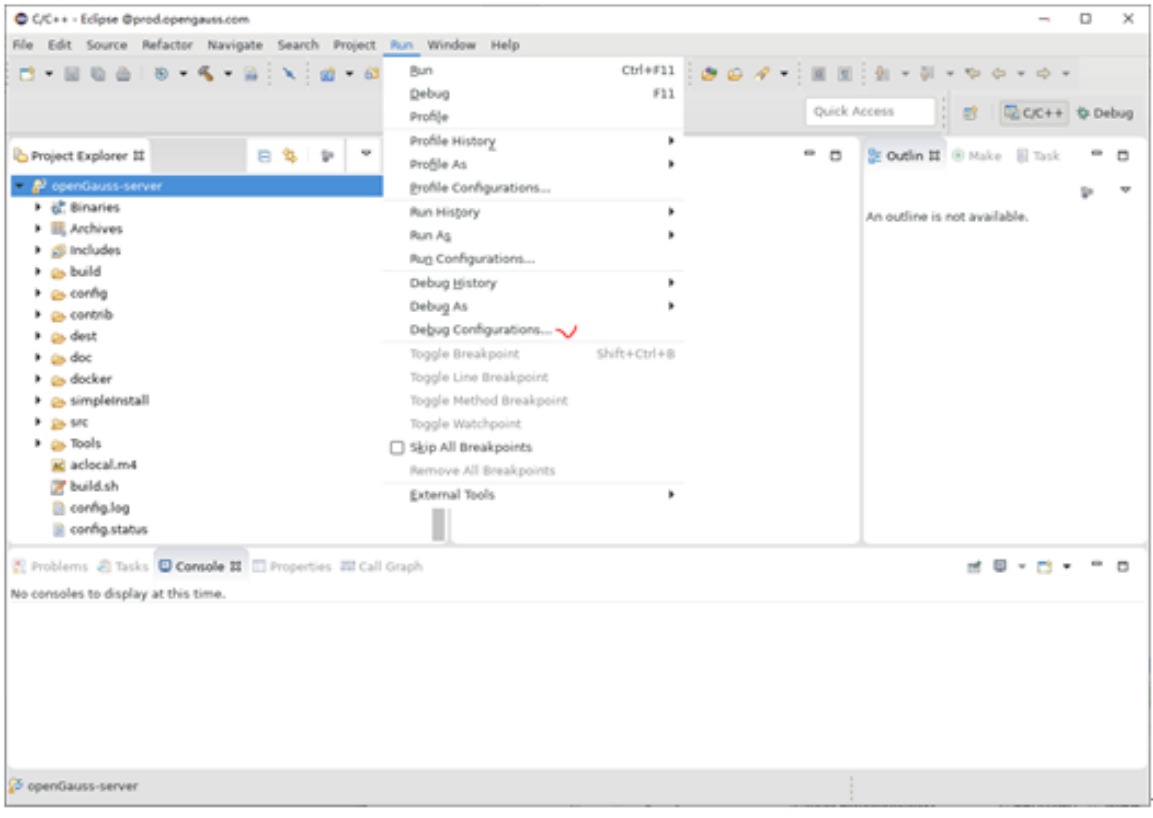The height and width of the screenshot is (818, 1153).
Task: Open the Navigate menu
Action: point(235,45)
